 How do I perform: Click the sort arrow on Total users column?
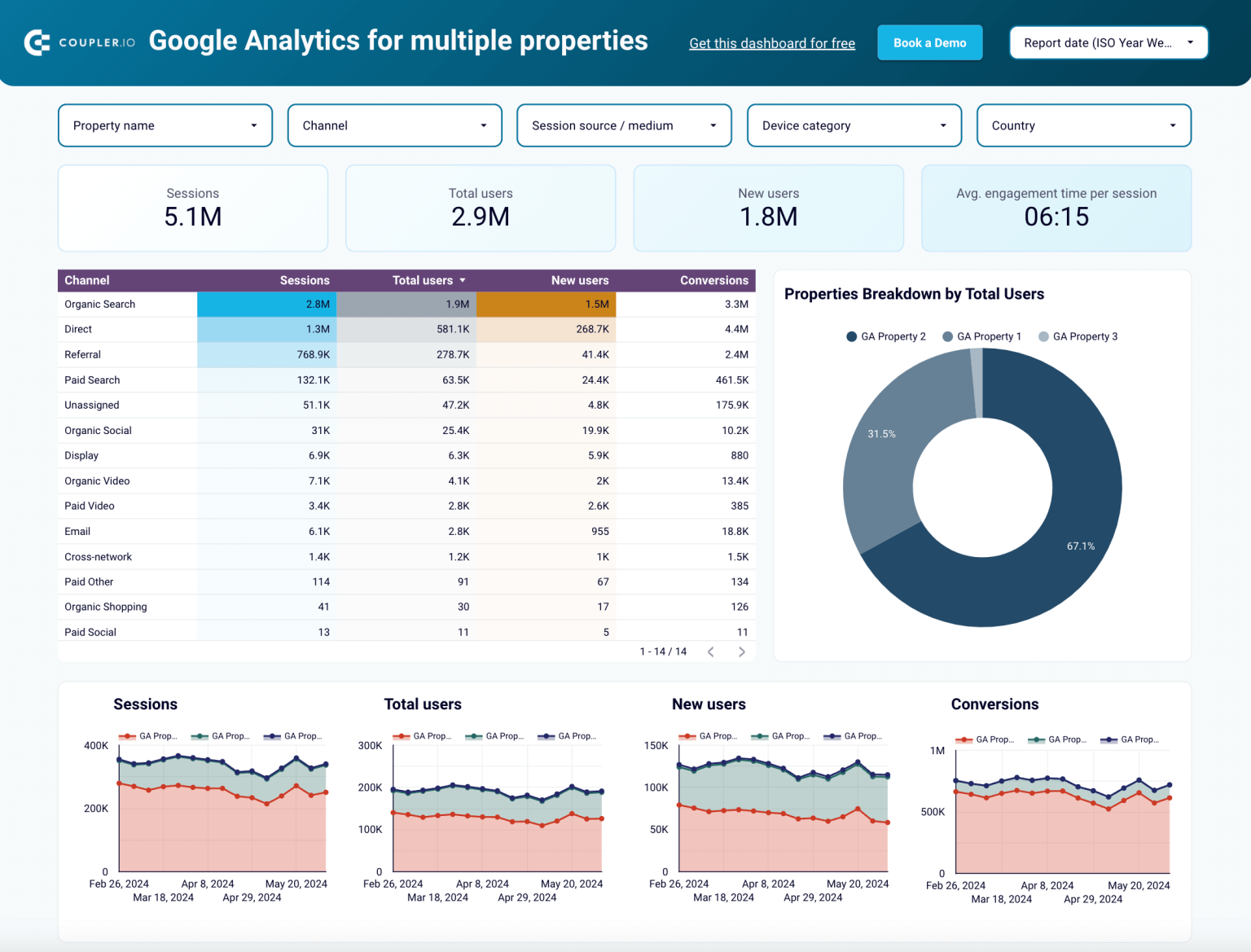pos(462,280)
